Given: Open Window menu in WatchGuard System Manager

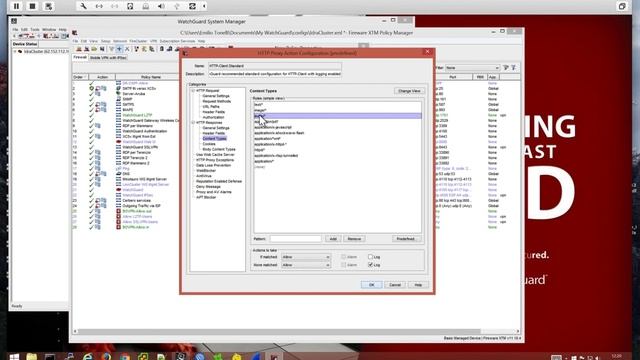Looking at the screenshot, I should pos(49,30).
